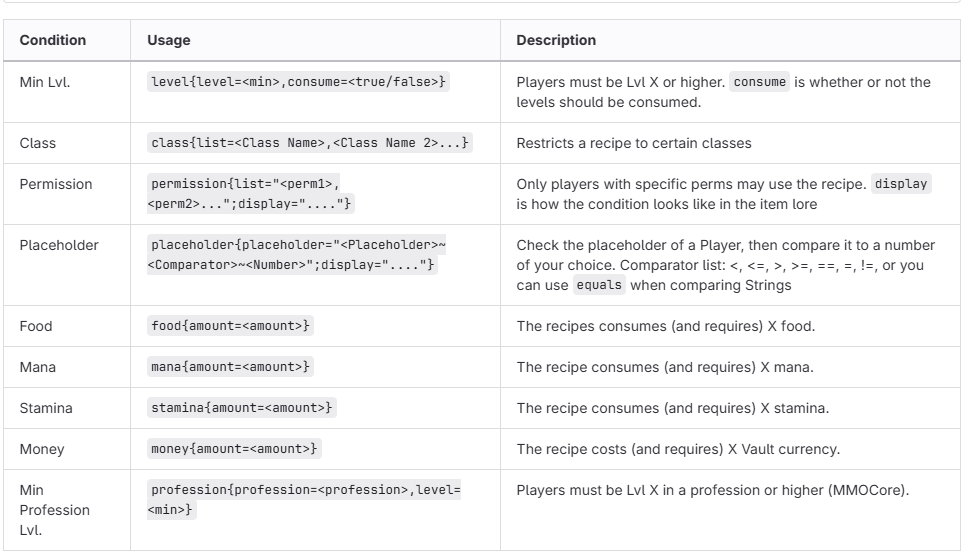Click the 'Min Lvl.' condition cell

[45, 83]
